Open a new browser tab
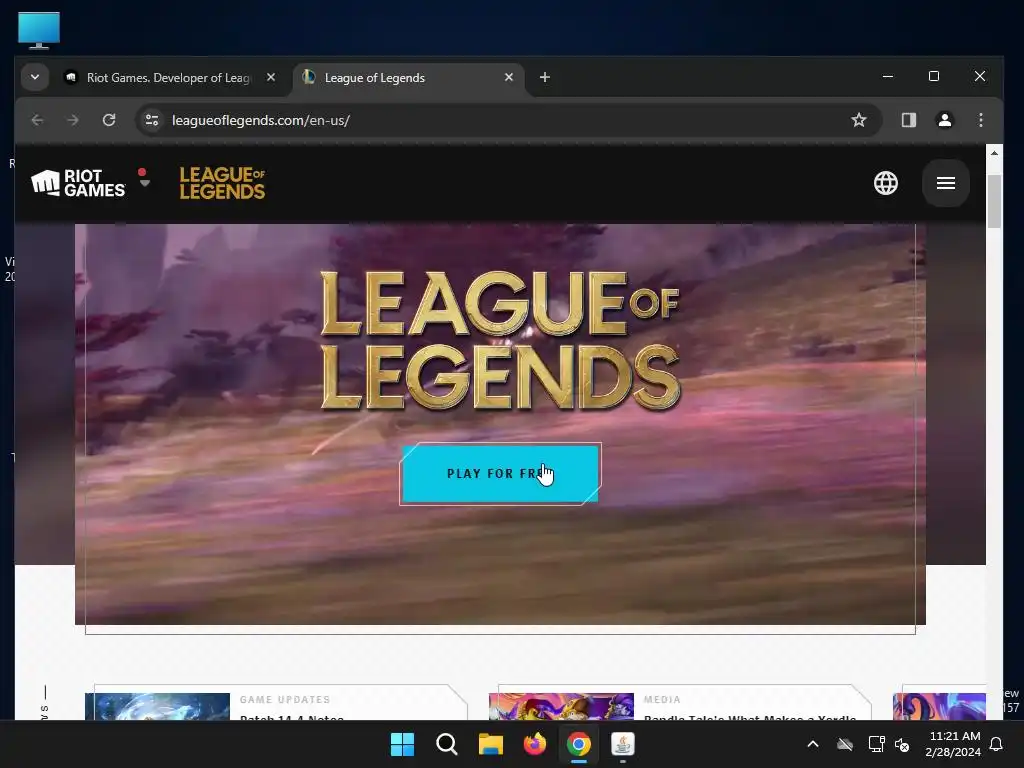 click(x=545, y=78)
